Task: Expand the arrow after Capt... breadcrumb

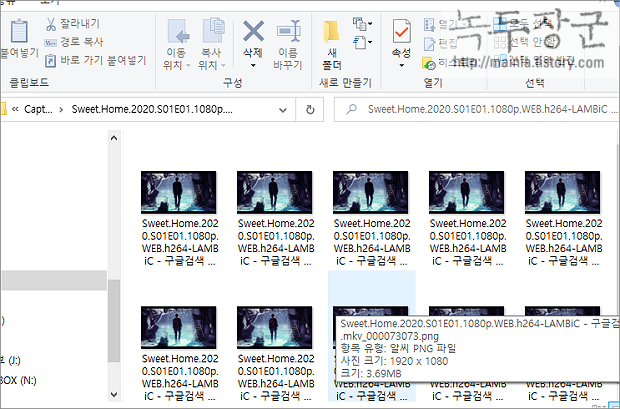Action: 61,110
